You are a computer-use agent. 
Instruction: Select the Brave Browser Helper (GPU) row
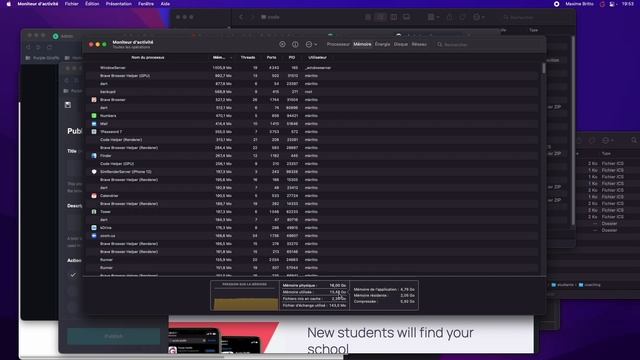(x=312, y=76)
